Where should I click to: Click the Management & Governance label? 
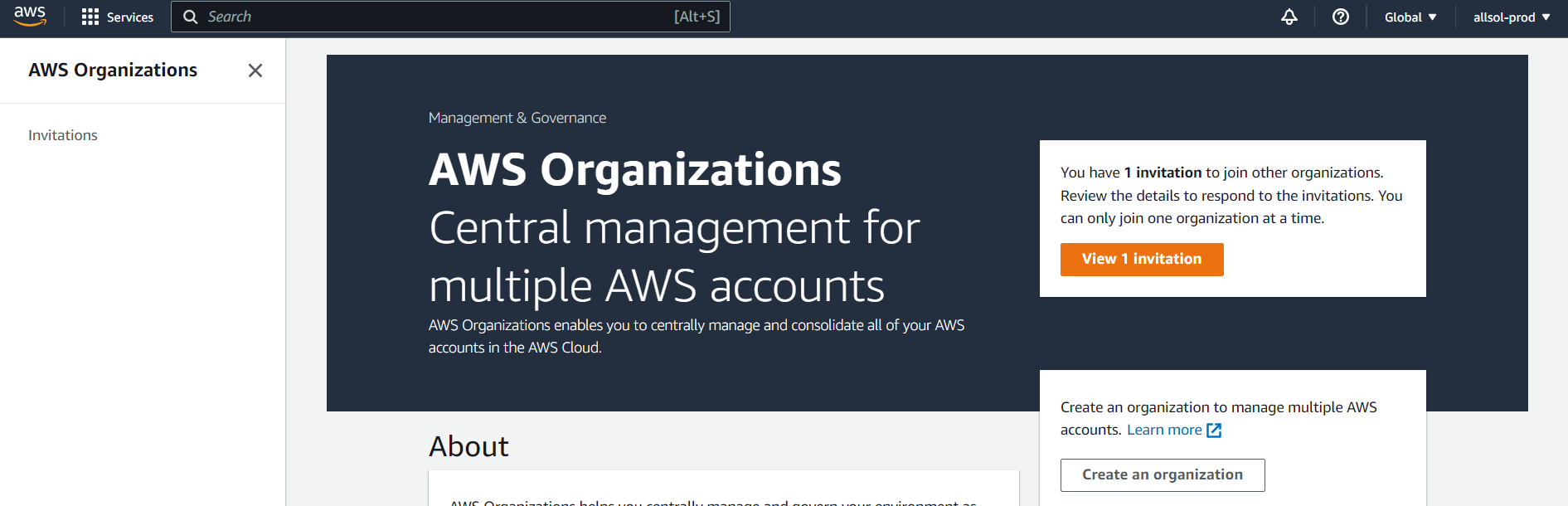(x=517, y=118)
